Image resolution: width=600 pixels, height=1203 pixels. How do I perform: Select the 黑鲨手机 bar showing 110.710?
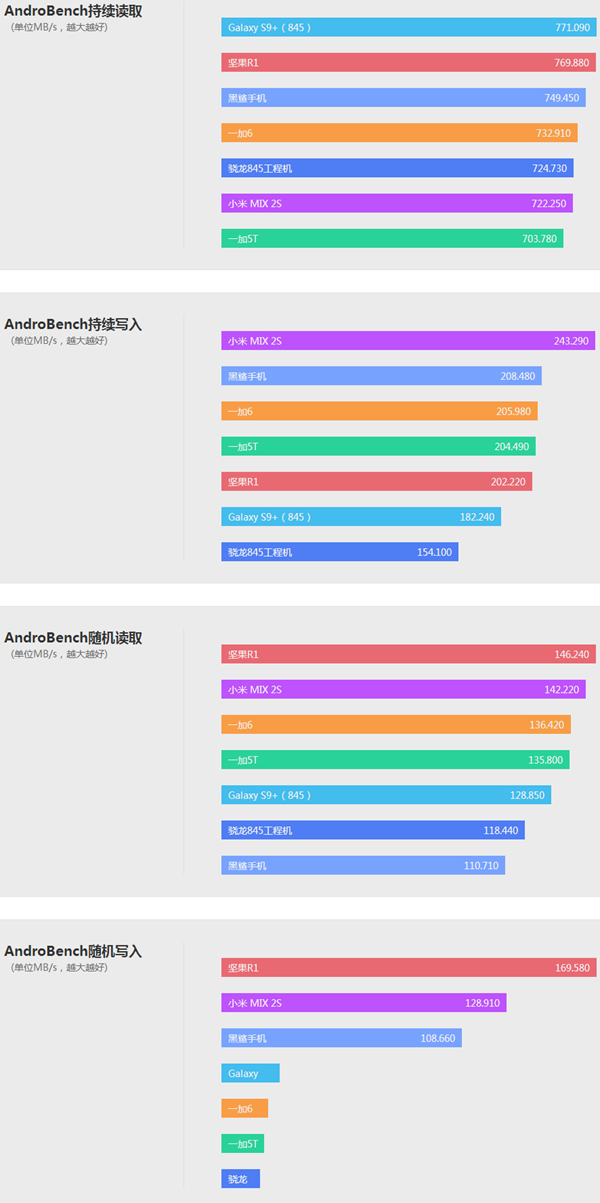coord(363,865)
